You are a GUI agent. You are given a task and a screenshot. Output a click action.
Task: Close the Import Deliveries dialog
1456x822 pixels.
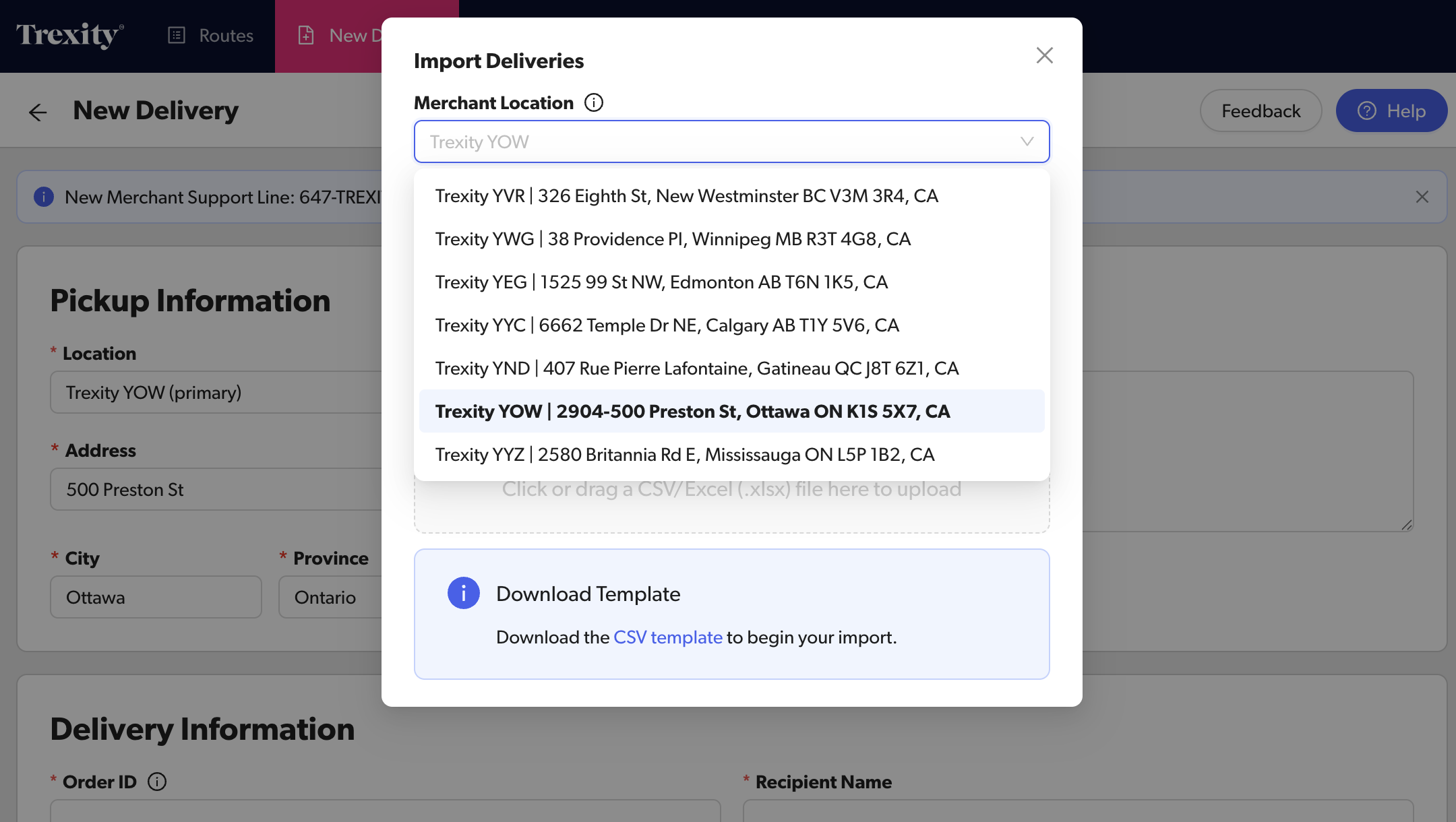click(1044, 55)
